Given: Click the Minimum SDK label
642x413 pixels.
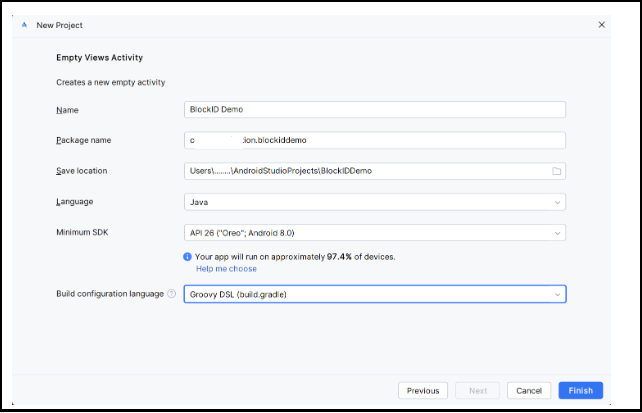Looking at the screenshot, I should (85, 233).
